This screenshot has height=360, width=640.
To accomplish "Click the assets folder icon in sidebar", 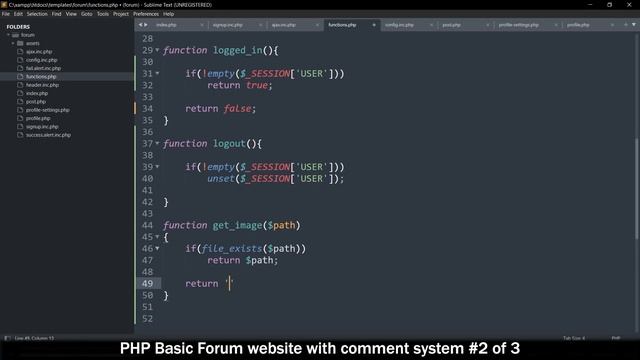I will (x=20, y=43).
